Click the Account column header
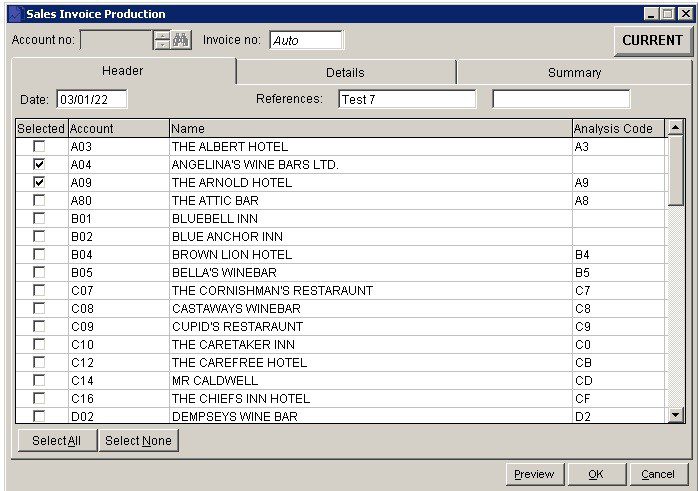This screenshot has height=491, width=698. click(118, 129)
